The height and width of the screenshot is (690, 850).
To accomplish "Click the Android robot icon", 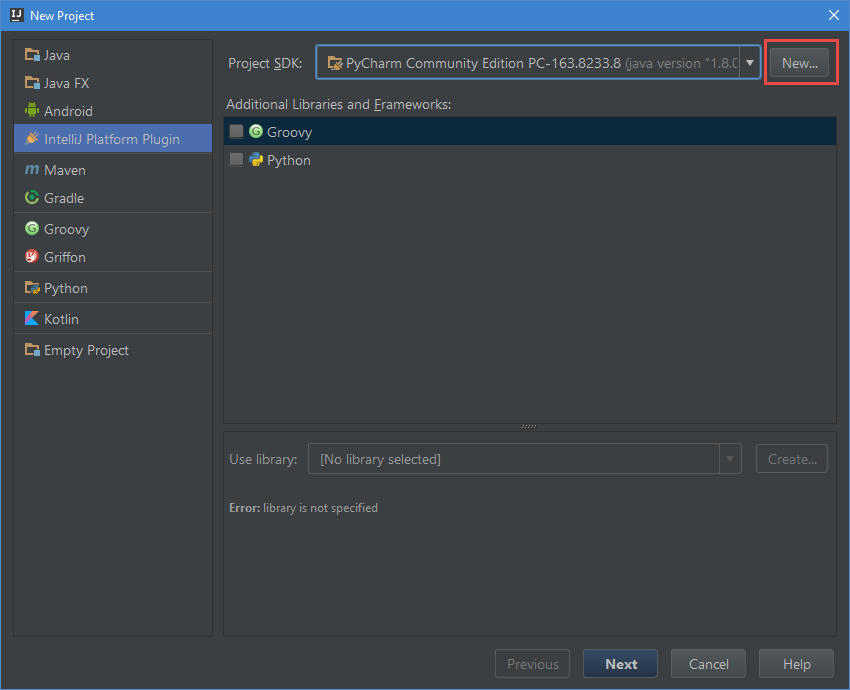I will (32, 111).
